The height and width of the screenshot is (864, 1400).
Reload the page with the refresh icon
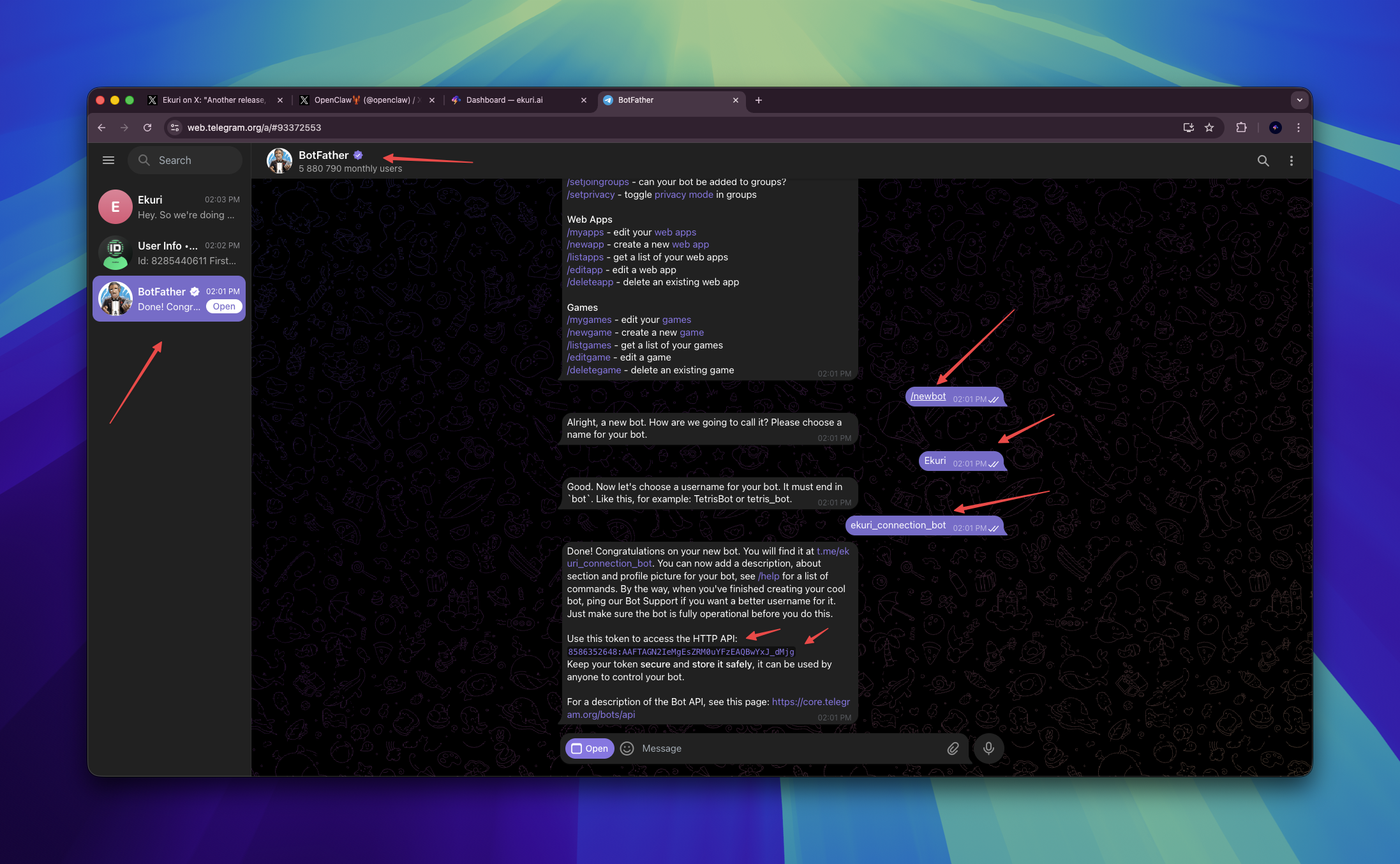click(147, 128)
